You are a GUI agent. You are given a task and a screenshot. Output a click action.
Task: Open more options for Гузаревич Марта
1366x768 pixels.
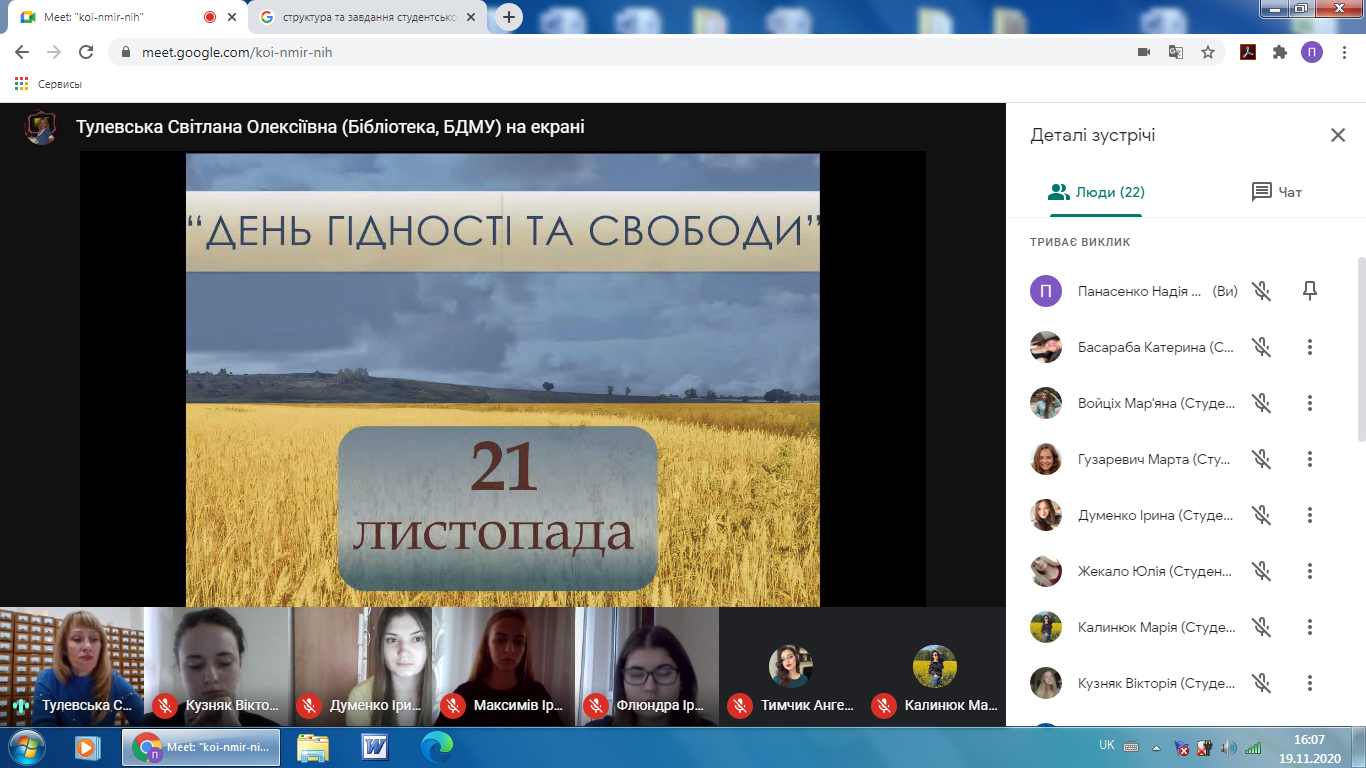[x=1310, y=459]
